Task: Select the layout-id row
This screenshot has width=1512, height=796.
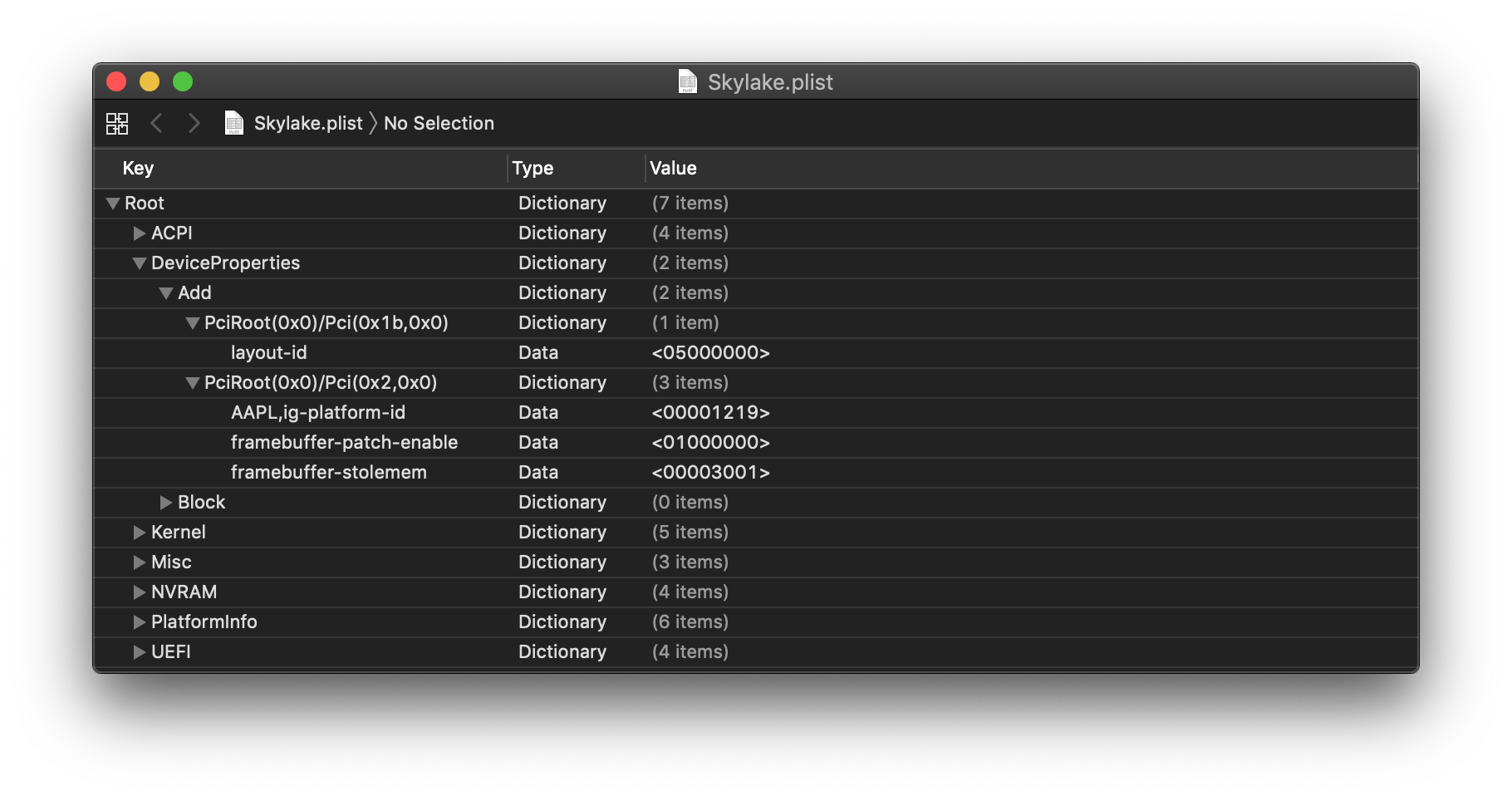Action: (269, 352)
